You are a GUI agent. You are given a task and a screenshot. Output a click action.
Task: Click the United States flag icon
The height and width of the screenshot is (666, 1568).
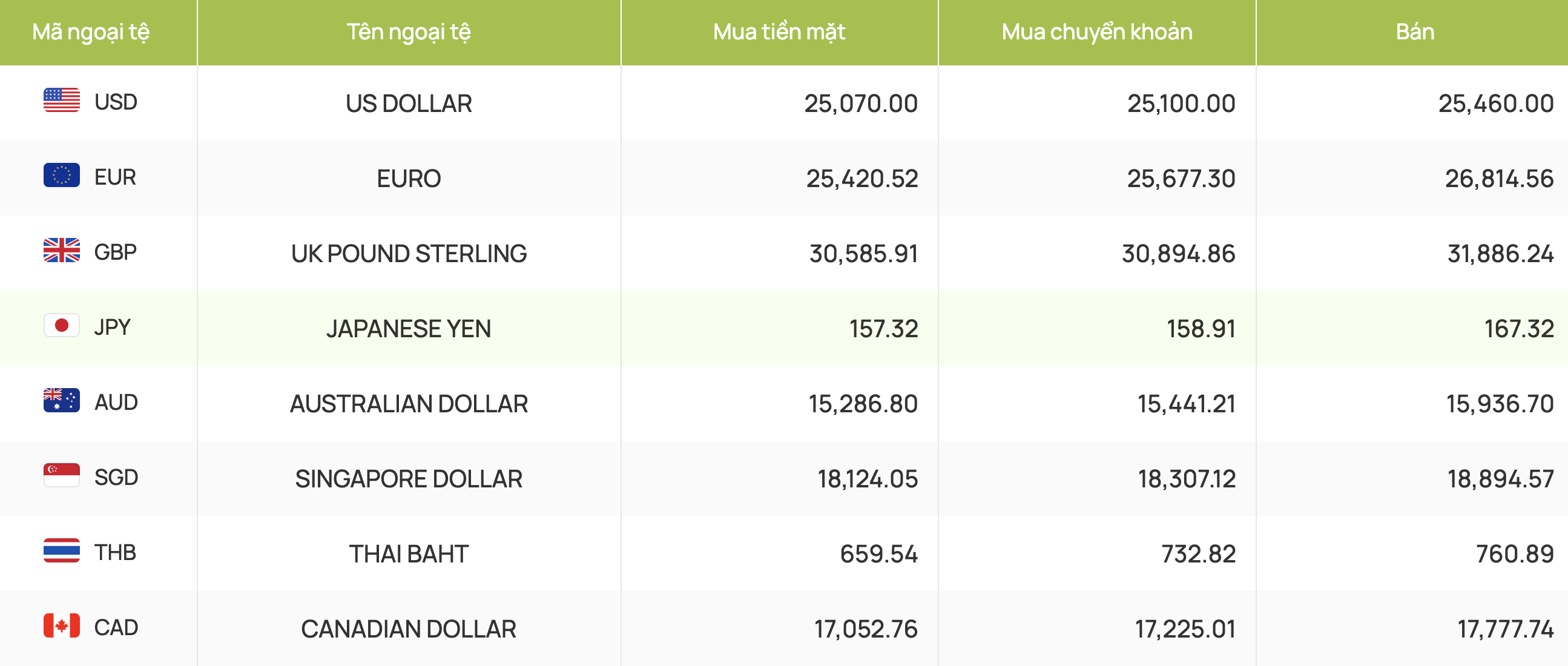tap(62, 101)
